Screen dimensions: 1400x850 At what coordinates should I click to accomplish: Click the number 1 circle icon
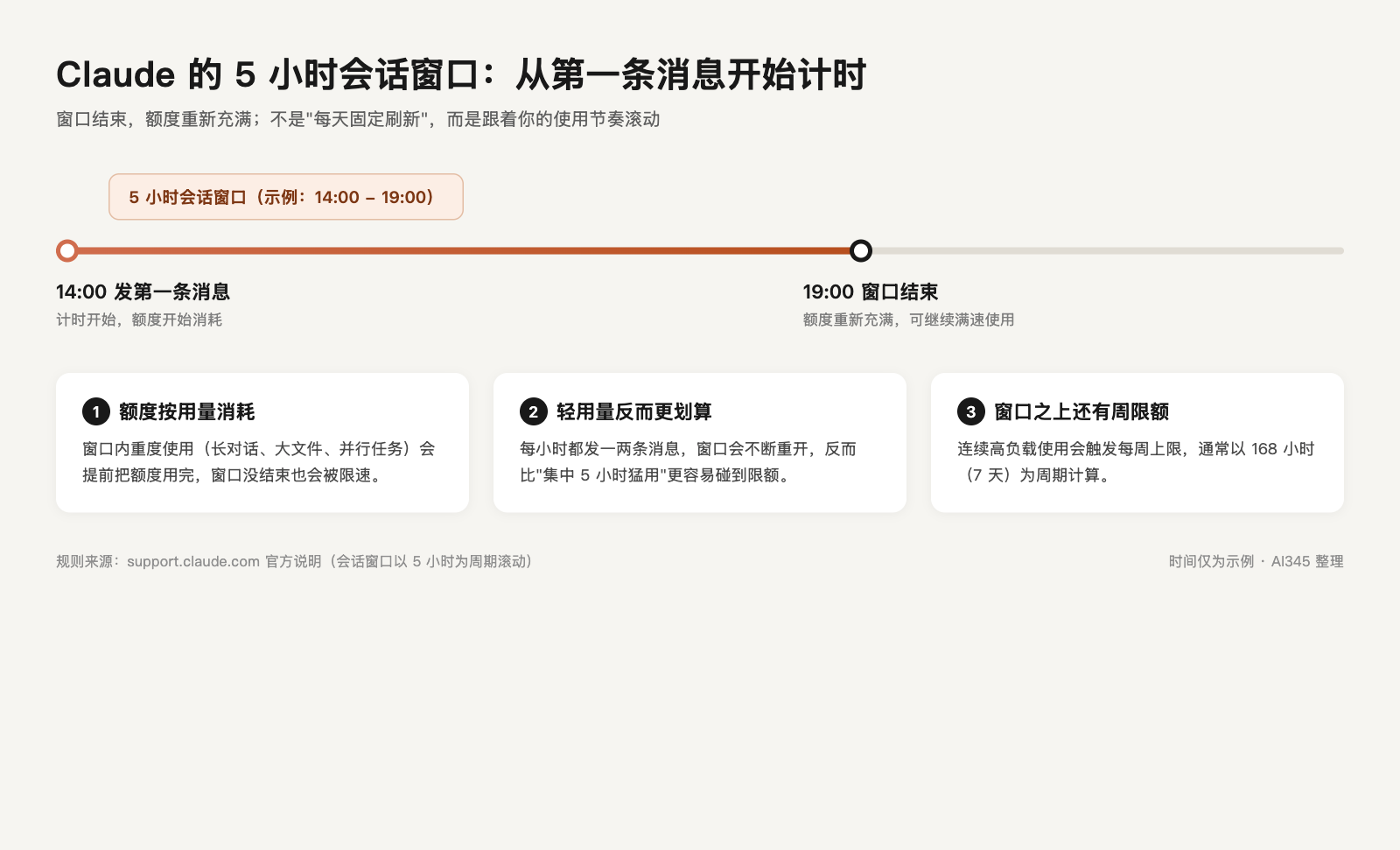pos(96,411)
